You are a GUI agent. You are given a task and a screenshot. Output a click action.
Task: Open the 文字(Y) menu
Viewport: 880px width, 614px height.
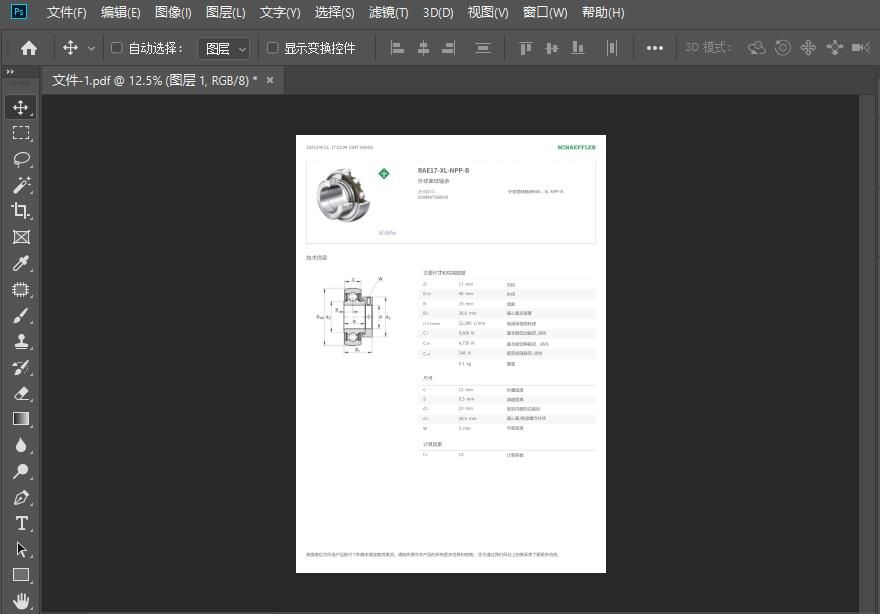point(280,12)
